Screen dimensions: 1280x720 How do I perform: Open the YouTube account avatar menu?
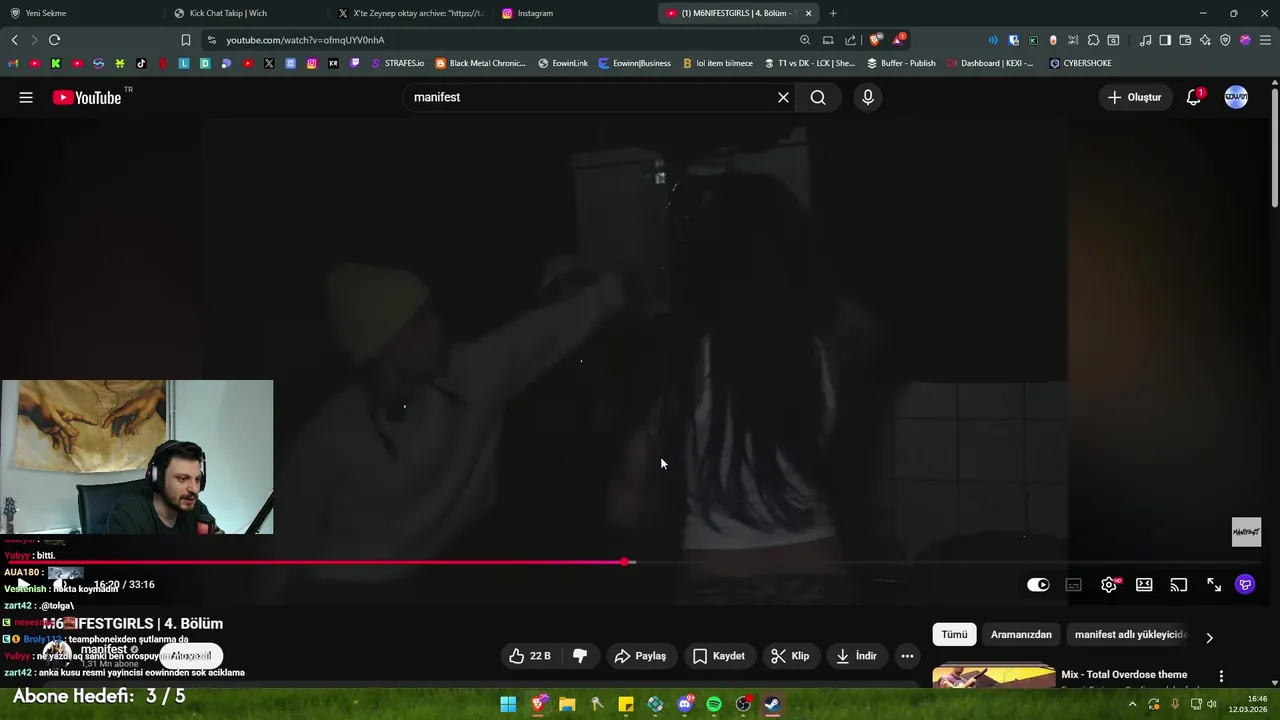click(1236, 97)
